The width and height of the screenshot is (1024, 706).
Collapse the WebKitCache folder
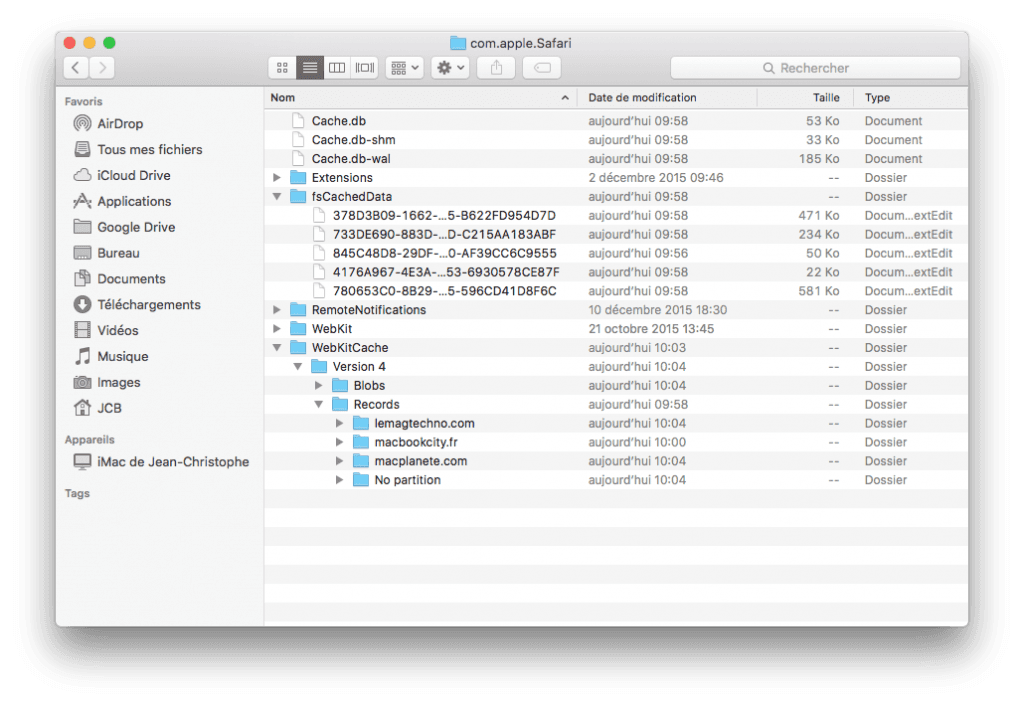pyautogui.click(x=277, y=347)
